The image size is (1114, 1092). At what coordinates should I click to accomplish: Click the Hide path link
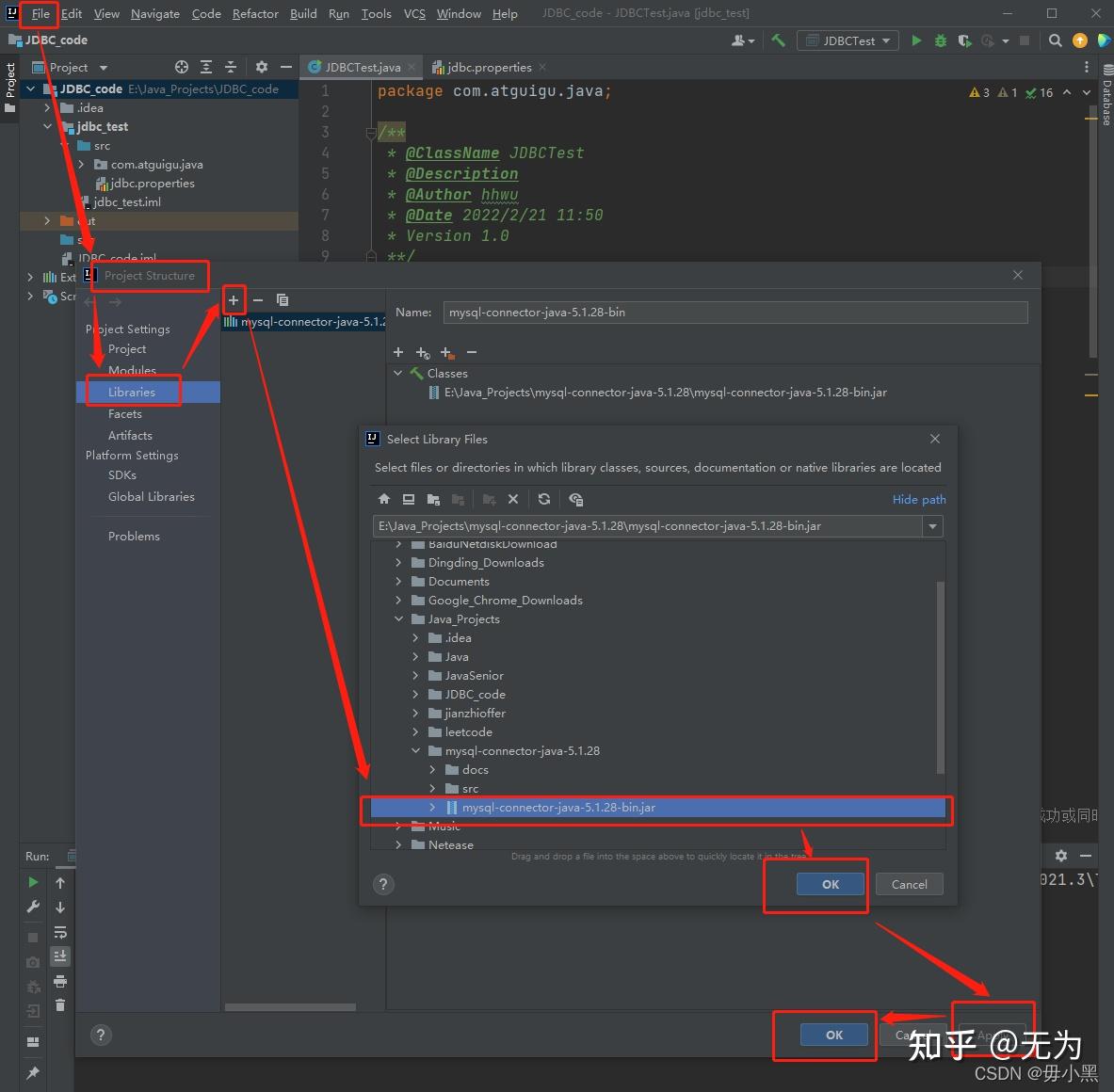point(918,499)
